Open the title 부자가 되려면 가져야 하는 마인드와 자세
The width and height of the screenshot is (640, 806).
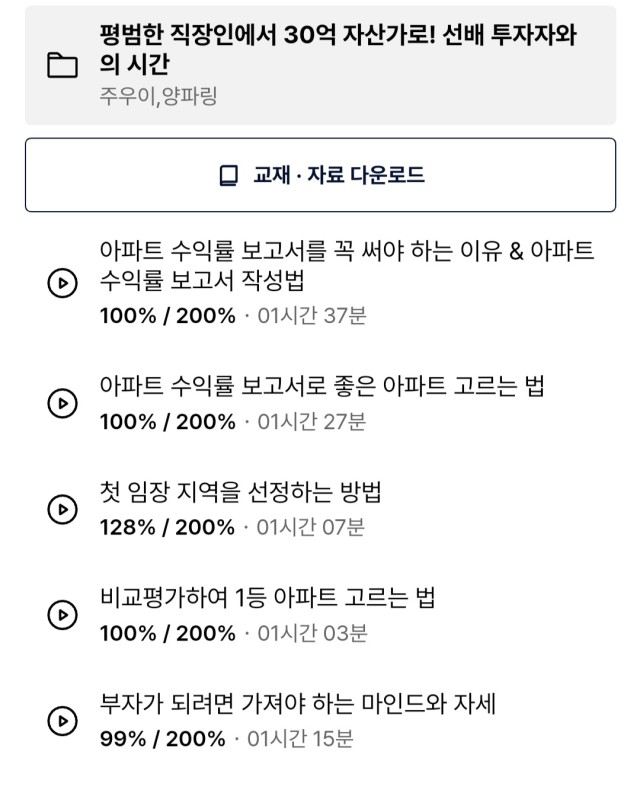click(298, 704)
